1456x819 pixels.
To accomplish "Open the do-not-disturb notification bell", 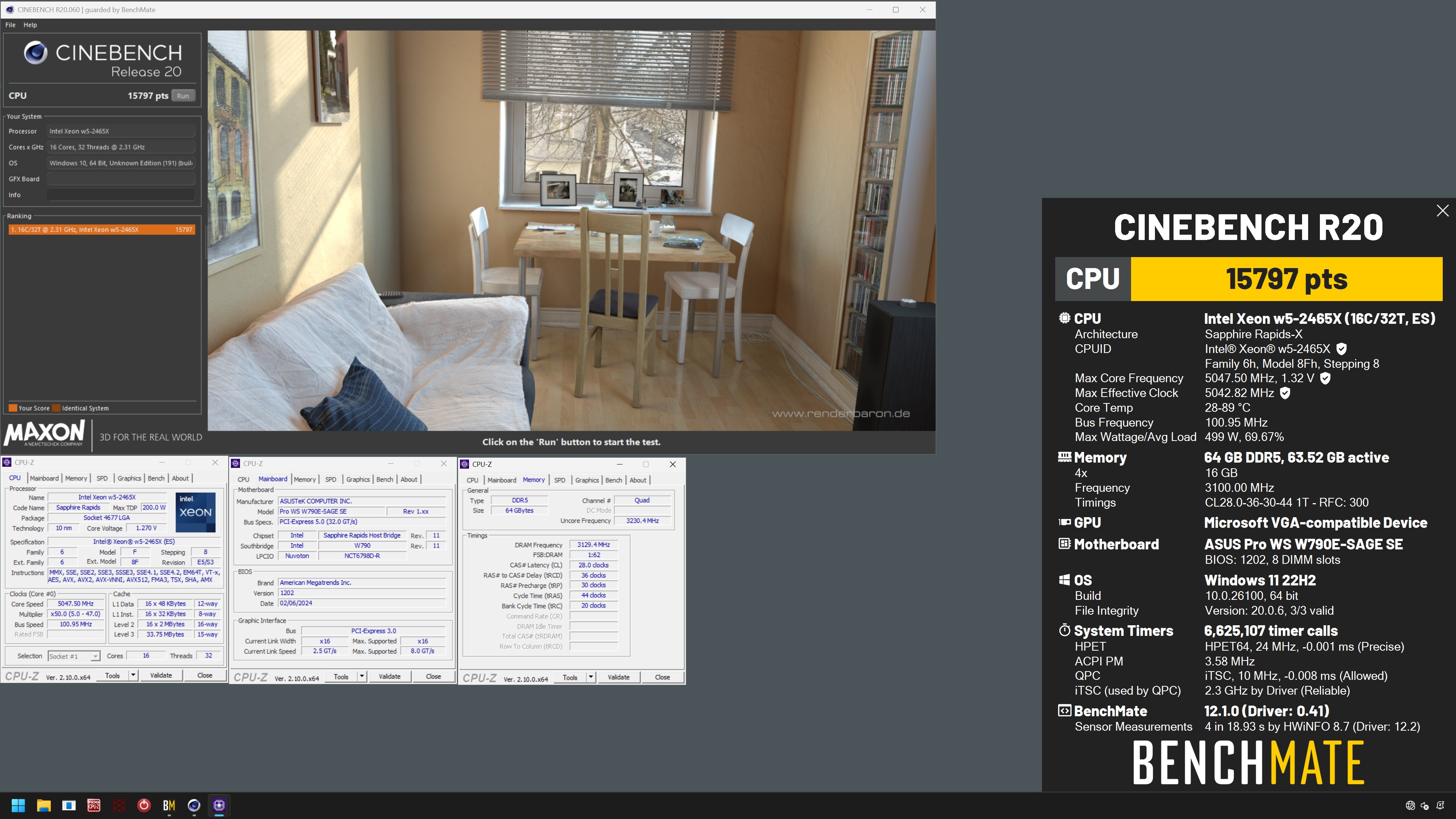I will point(1440,805).
